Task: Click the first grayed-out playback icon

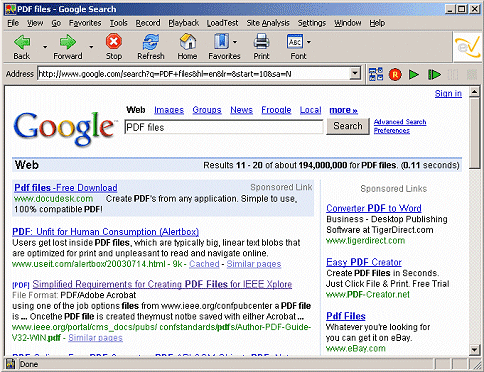Action: [x=453, y=74]
